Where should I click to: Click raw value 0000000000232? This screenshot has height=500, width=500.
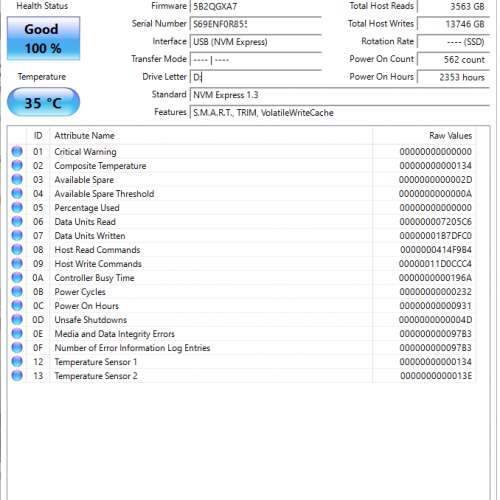tap(435, 292)
